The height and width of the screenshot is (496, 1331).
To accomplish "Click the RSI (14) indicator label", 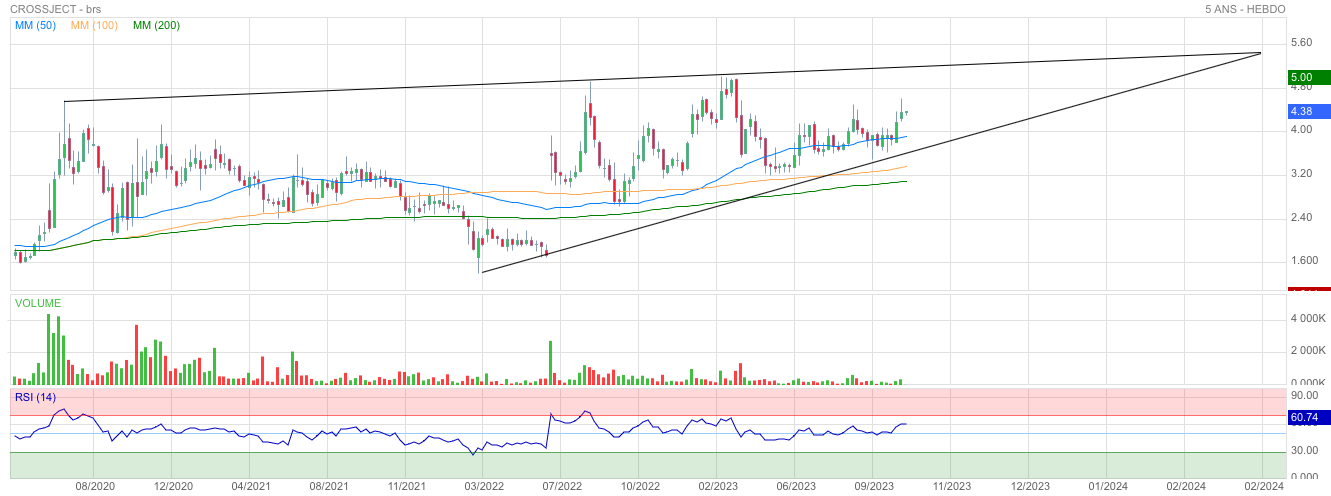I will coord(37,397).
